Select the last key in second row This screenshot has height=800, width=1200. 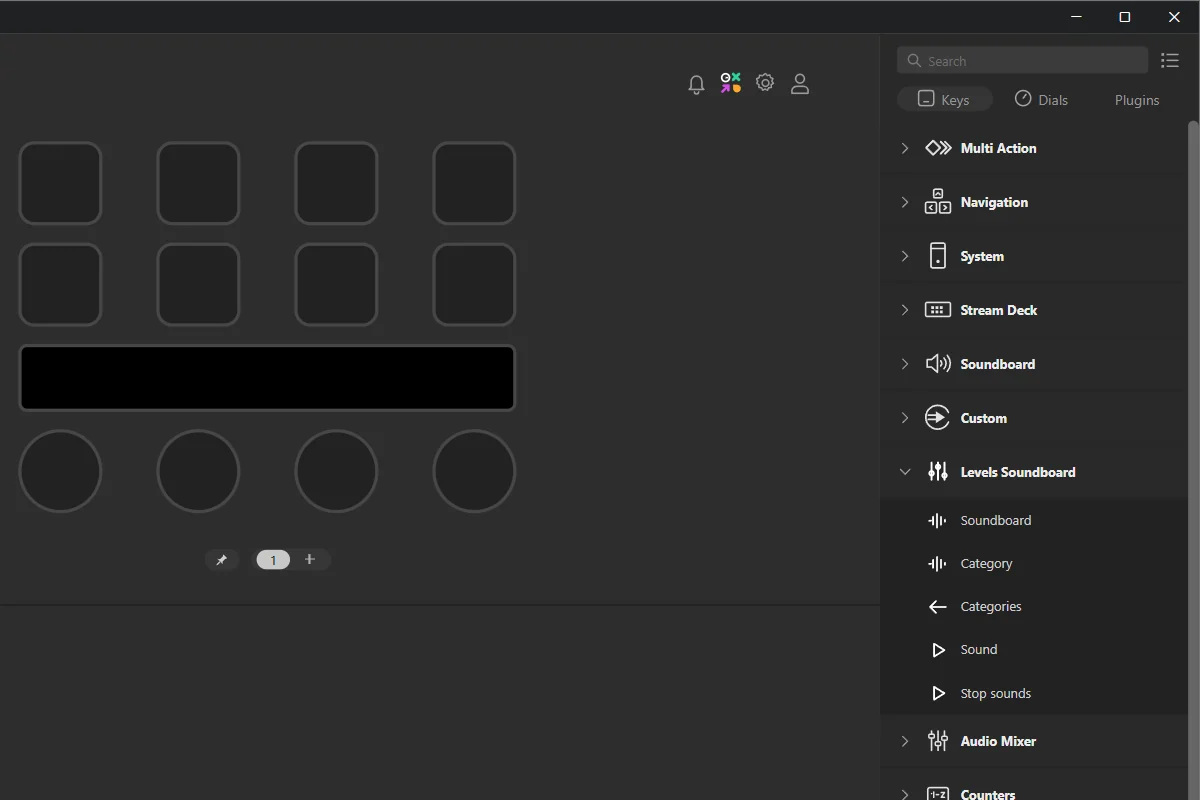(474, 285)
